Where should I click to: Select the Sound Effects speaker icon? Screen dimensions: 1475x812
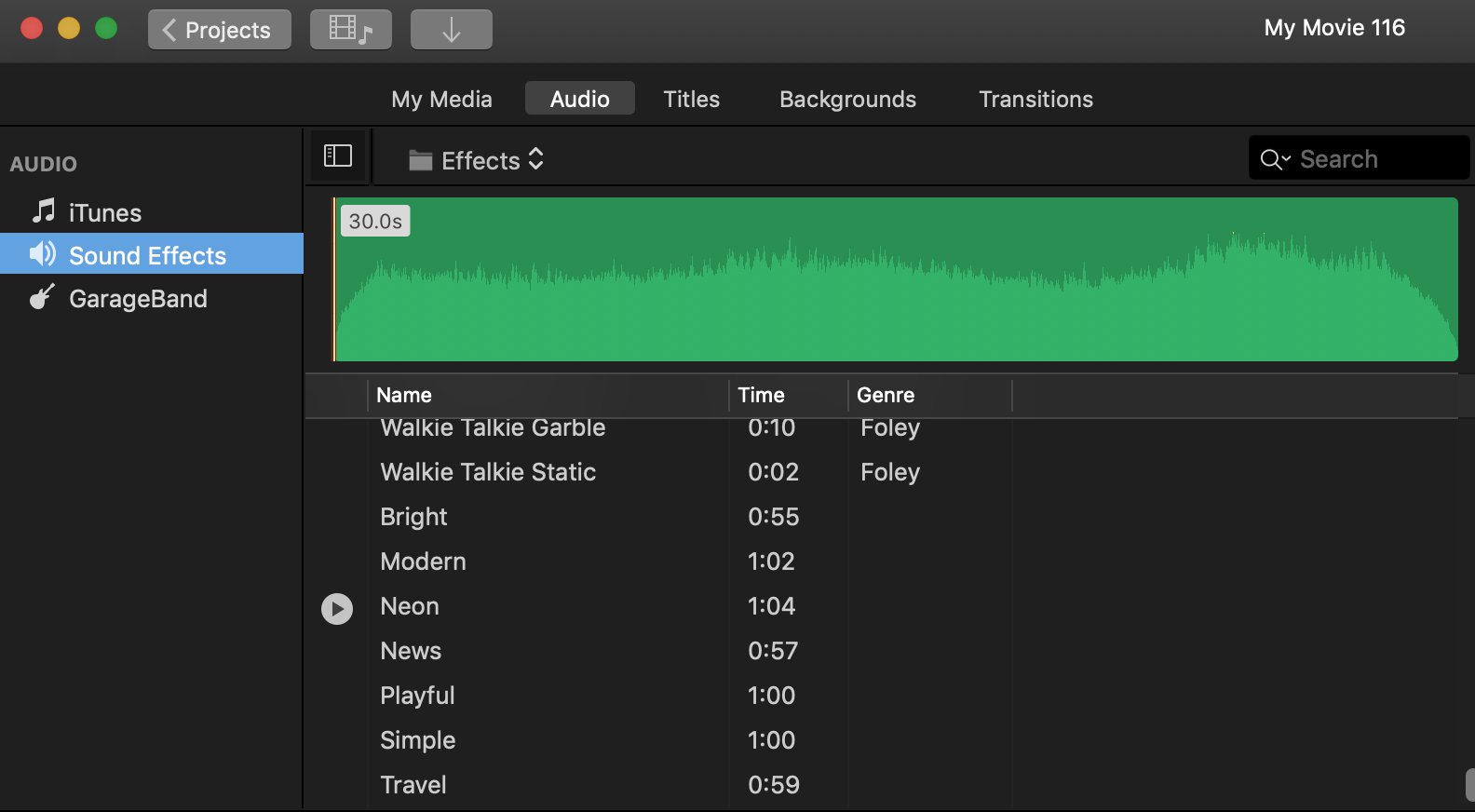point(43,254)
